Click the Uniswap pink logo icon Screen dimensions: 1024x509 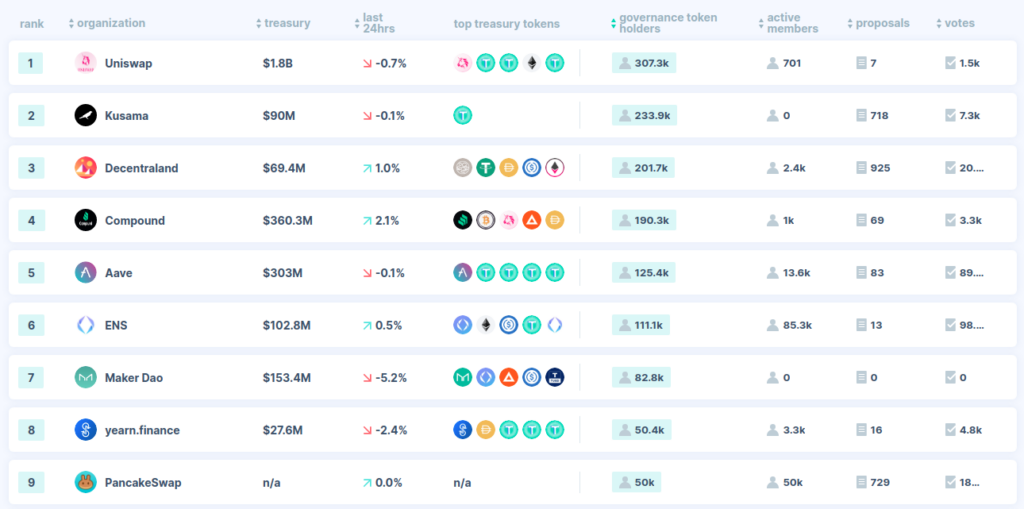tap(86, 63)
